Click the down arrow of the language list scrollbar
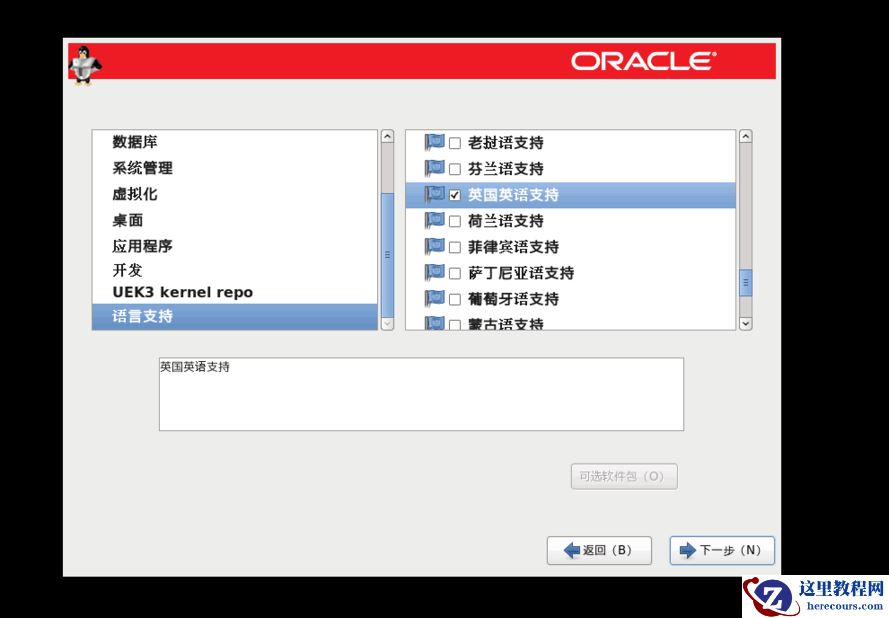 [746, 324]
